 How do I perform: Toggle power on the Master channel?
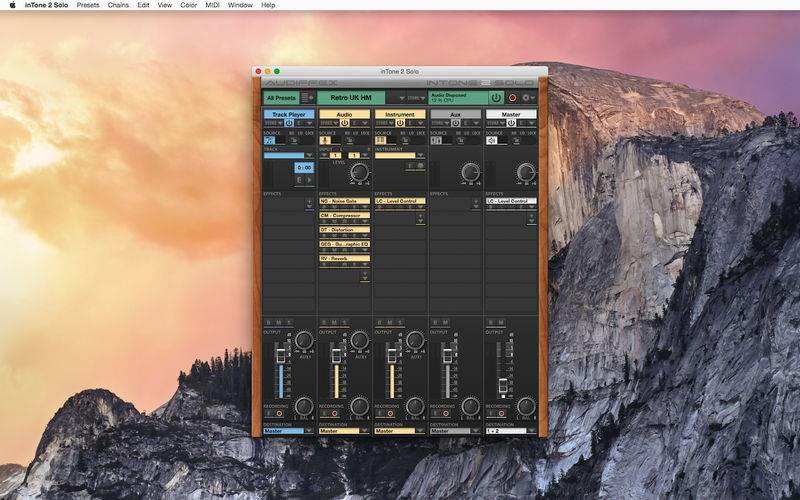tap(511, 123)
